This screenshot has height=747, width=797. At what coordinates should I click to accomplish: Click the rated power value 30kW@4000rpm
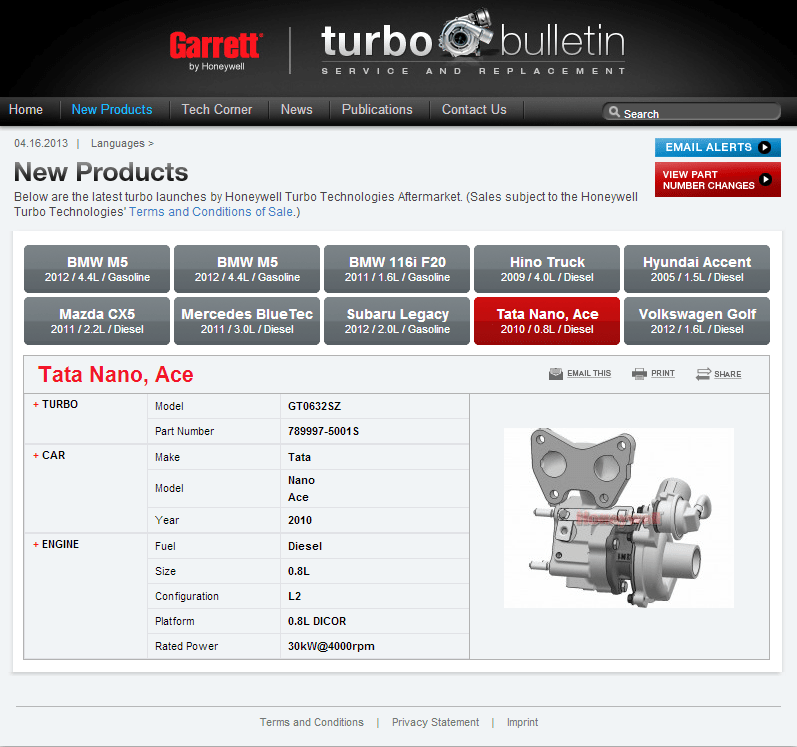tap(331, 646)
